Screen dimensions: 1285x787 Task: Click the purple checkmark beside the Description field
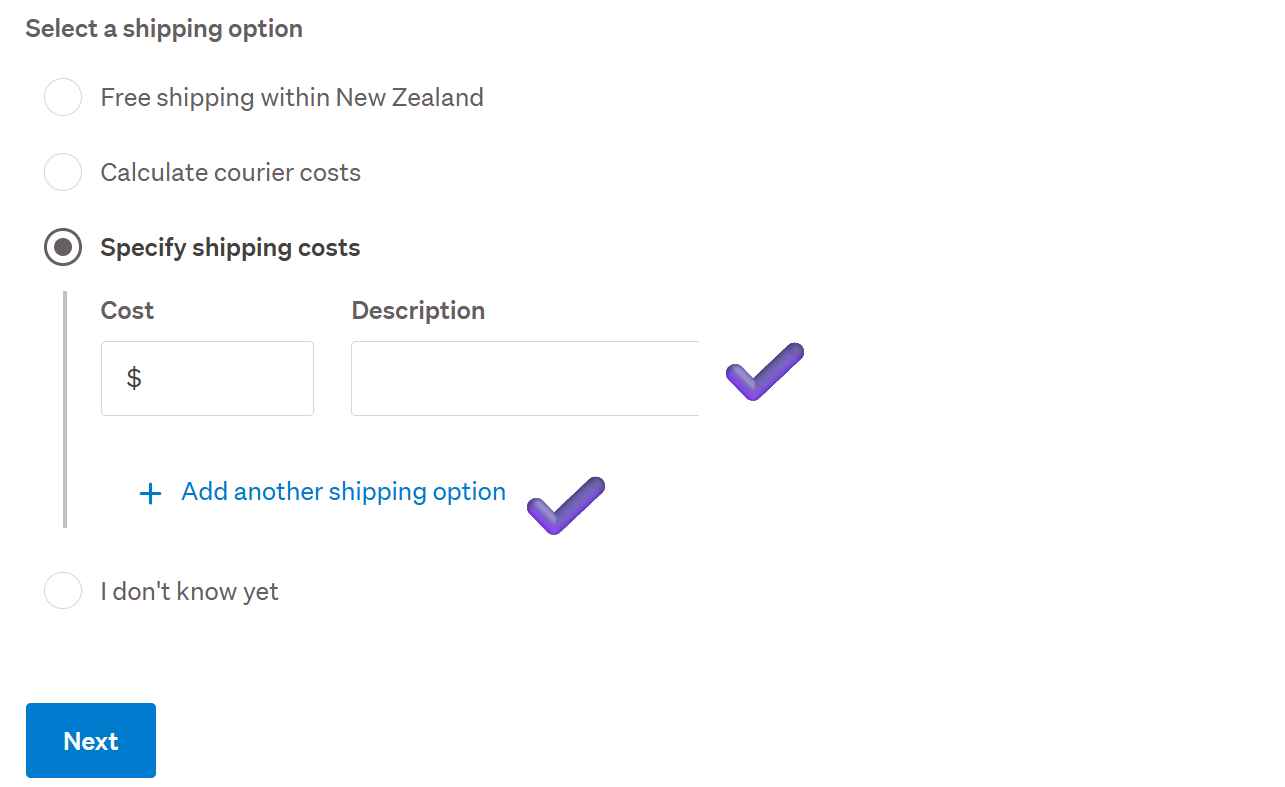[x=764, y=371]
